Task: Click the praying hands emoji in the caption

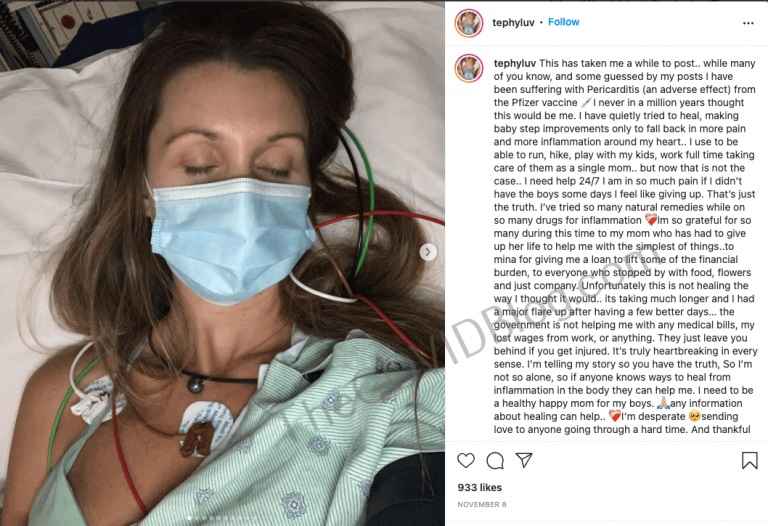Action: tap(663, 403)
